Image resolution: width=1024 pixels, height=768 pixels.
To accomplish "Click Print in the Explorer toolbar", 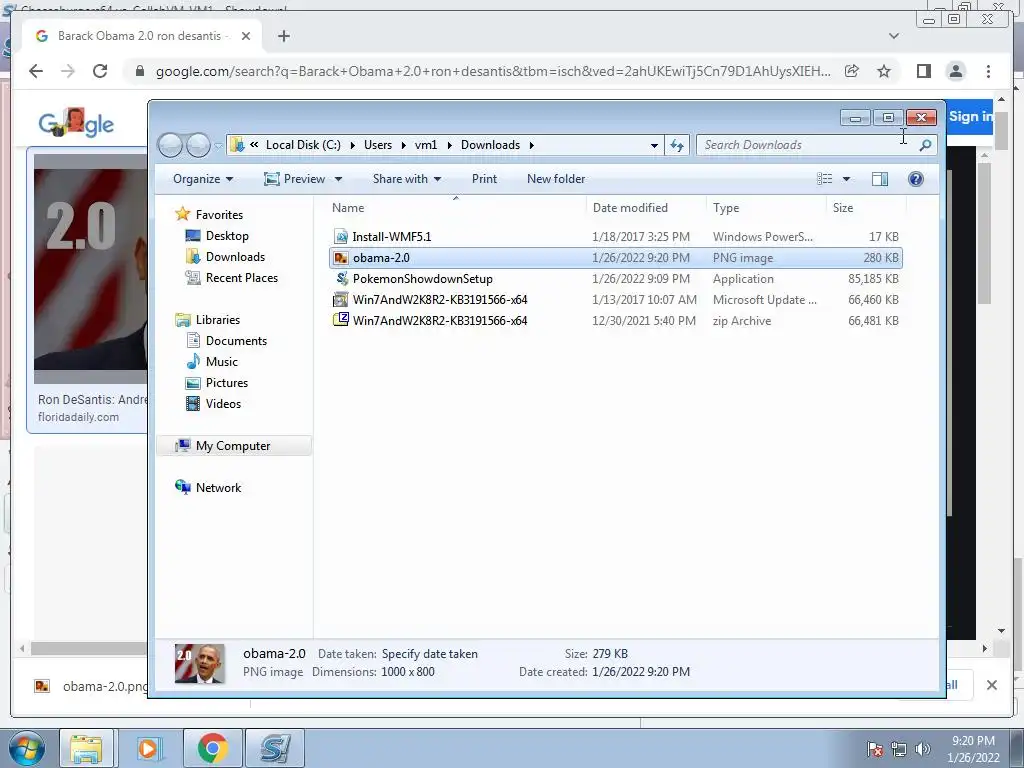I will click(x=484, y=179).
